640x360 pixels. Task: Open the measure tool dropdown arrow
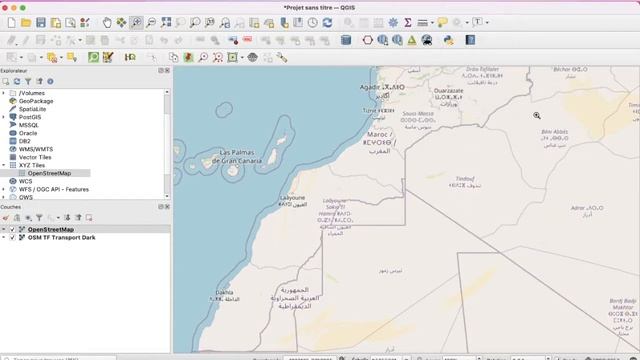pyautogui.click(x=432, y=23)
